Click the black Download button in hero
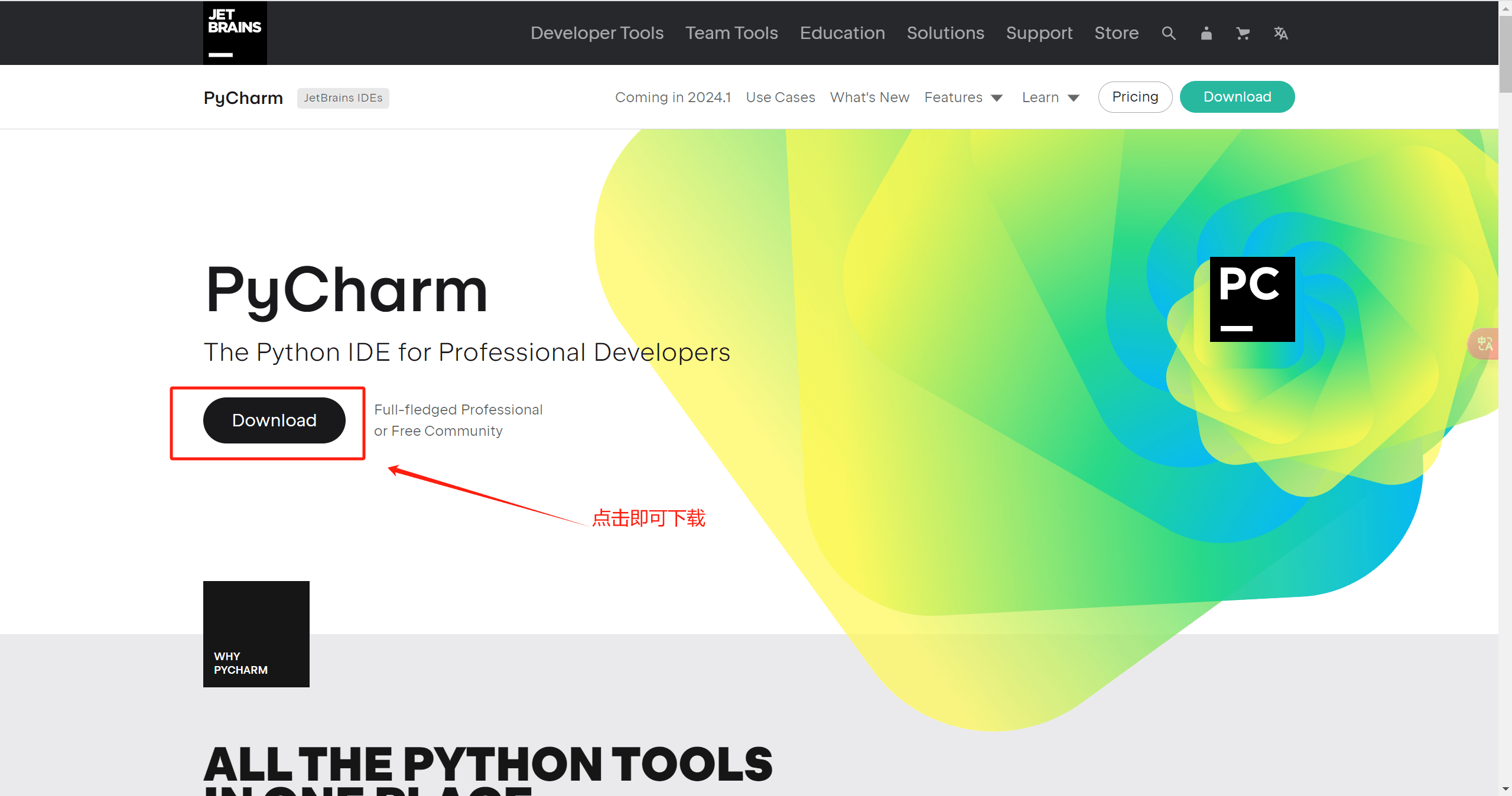This screenshot has height=796, width=1512. (x=274, y=420)
